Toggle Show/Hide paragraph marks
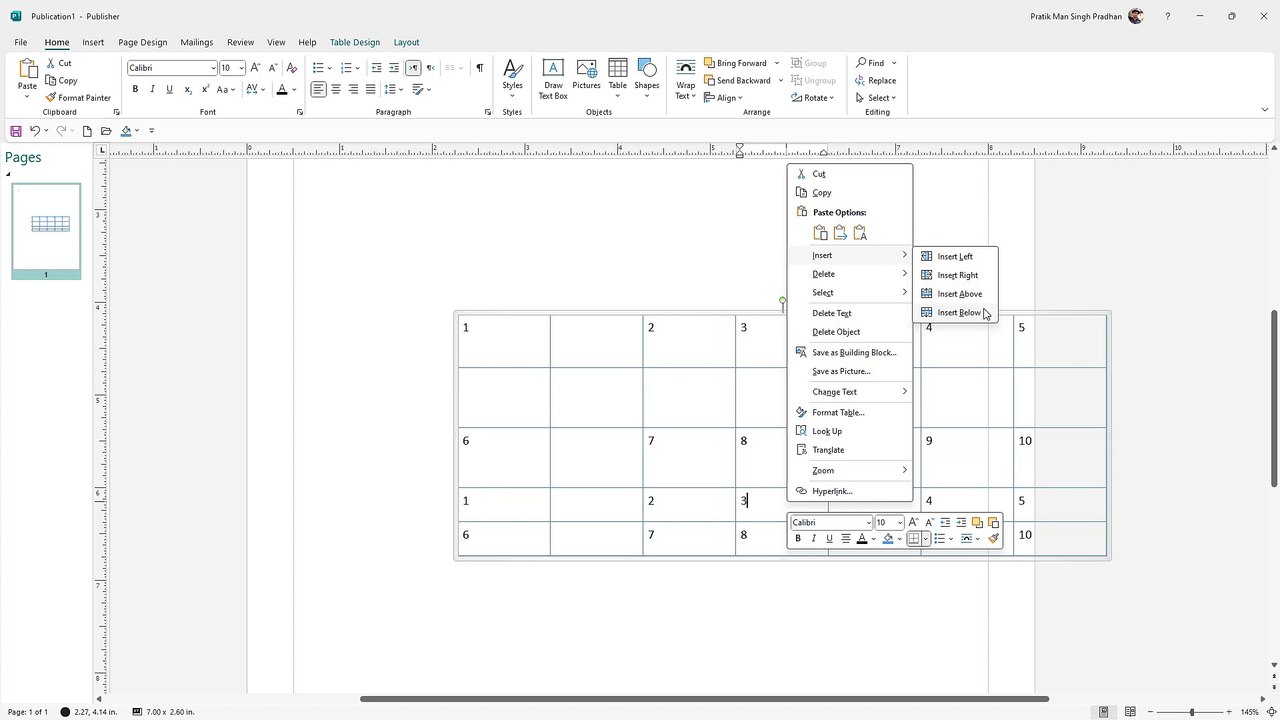This screenshot has height=720, width=1280. tap(479, 68)
